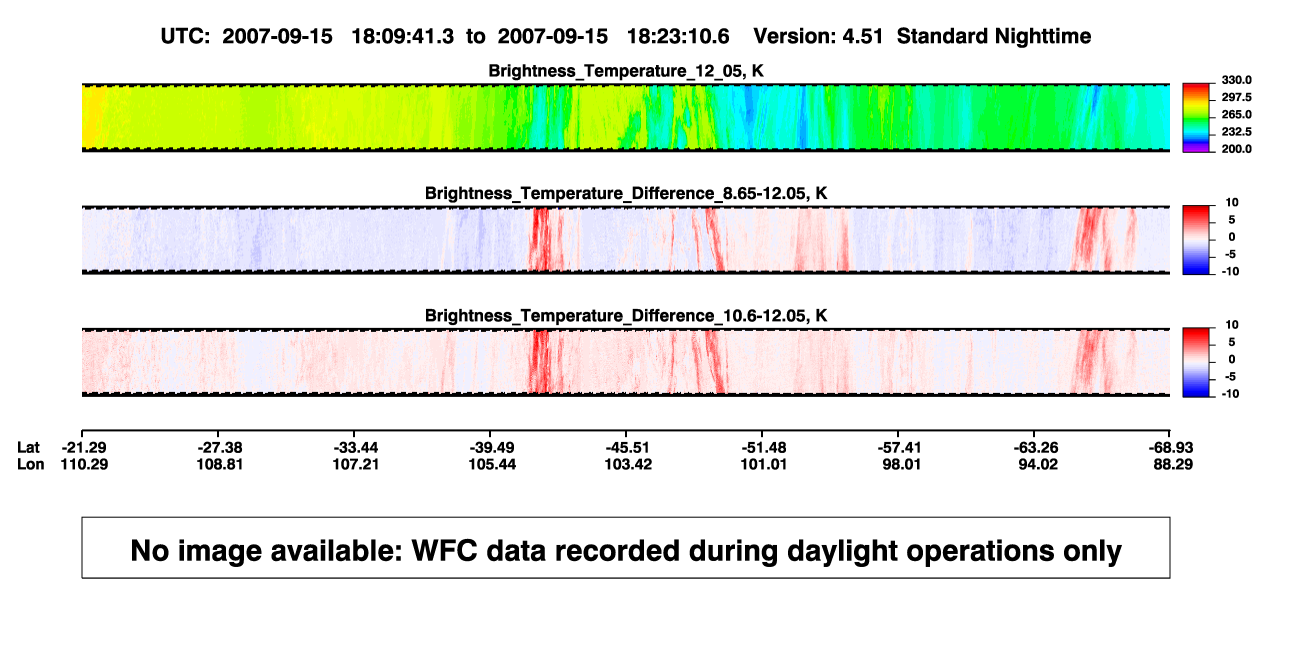The width and height of the screenshot is (1300, 667).
Task: Click longitude value '103.42'
Action: pos(627,464)
